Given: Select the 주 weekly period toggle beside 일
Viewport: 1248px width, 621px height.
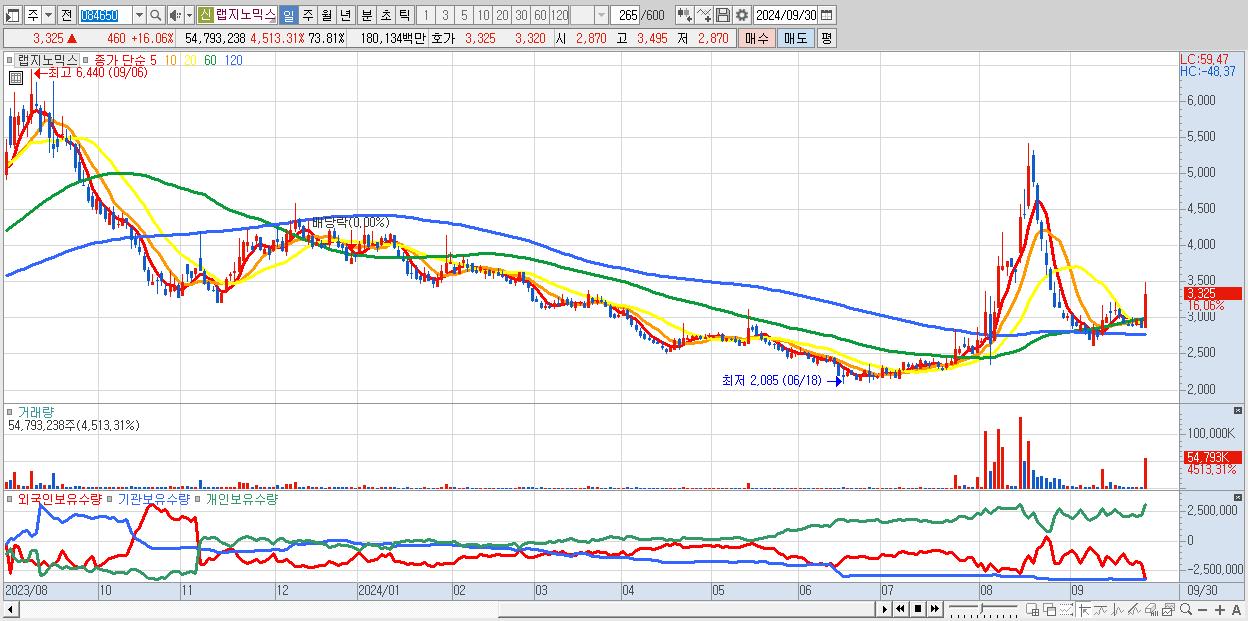Looking at the screenshot, I should pyautogui.click(x=307, y=15).
